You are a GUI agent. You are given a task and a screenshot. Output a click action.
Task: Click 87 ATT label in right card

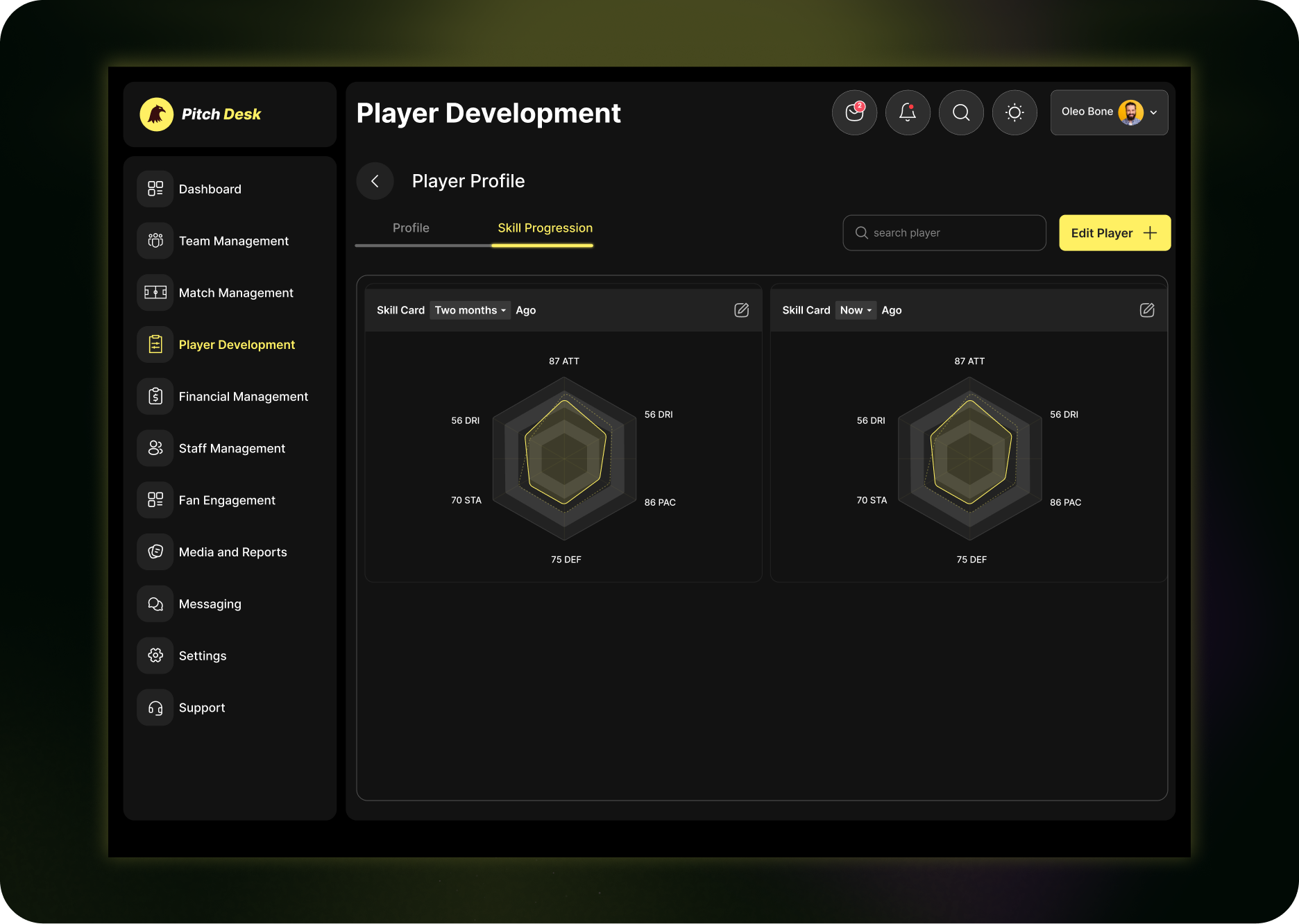969,361
